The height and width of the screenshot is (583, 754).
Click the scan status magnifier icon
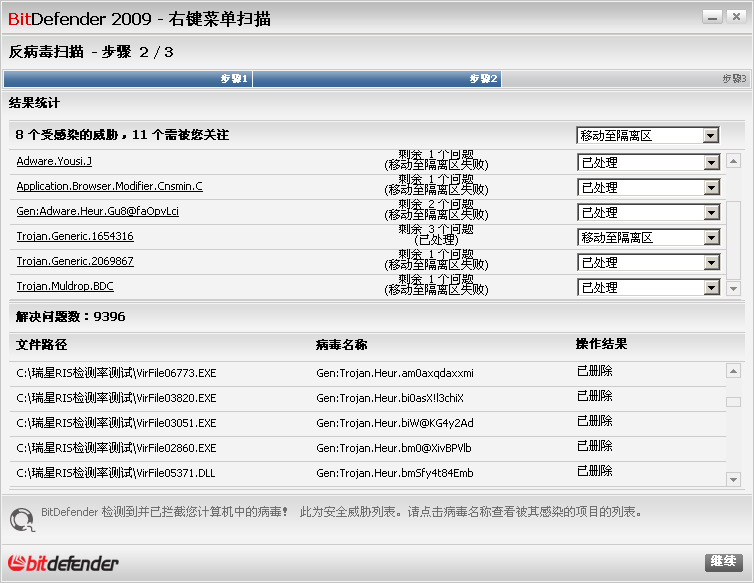pos(22,520)
